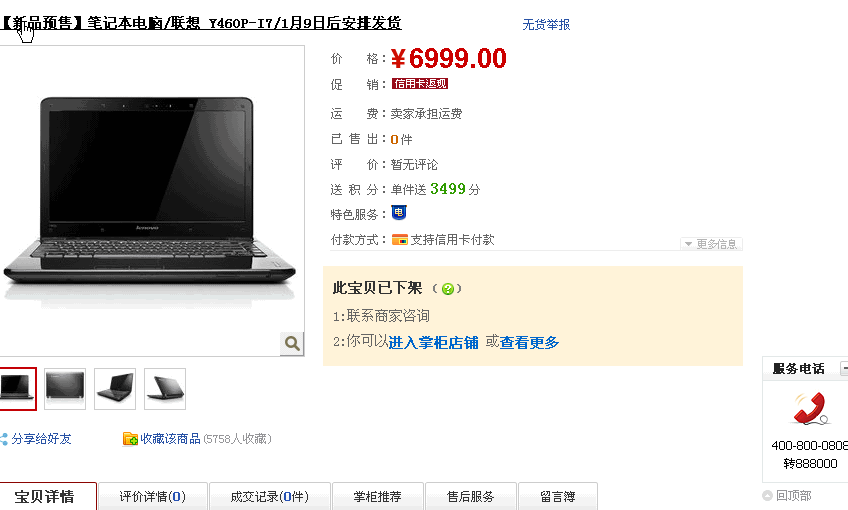Open the 成交记录 tab
This screenshot has width=848, height=510.
pos(269,496)
